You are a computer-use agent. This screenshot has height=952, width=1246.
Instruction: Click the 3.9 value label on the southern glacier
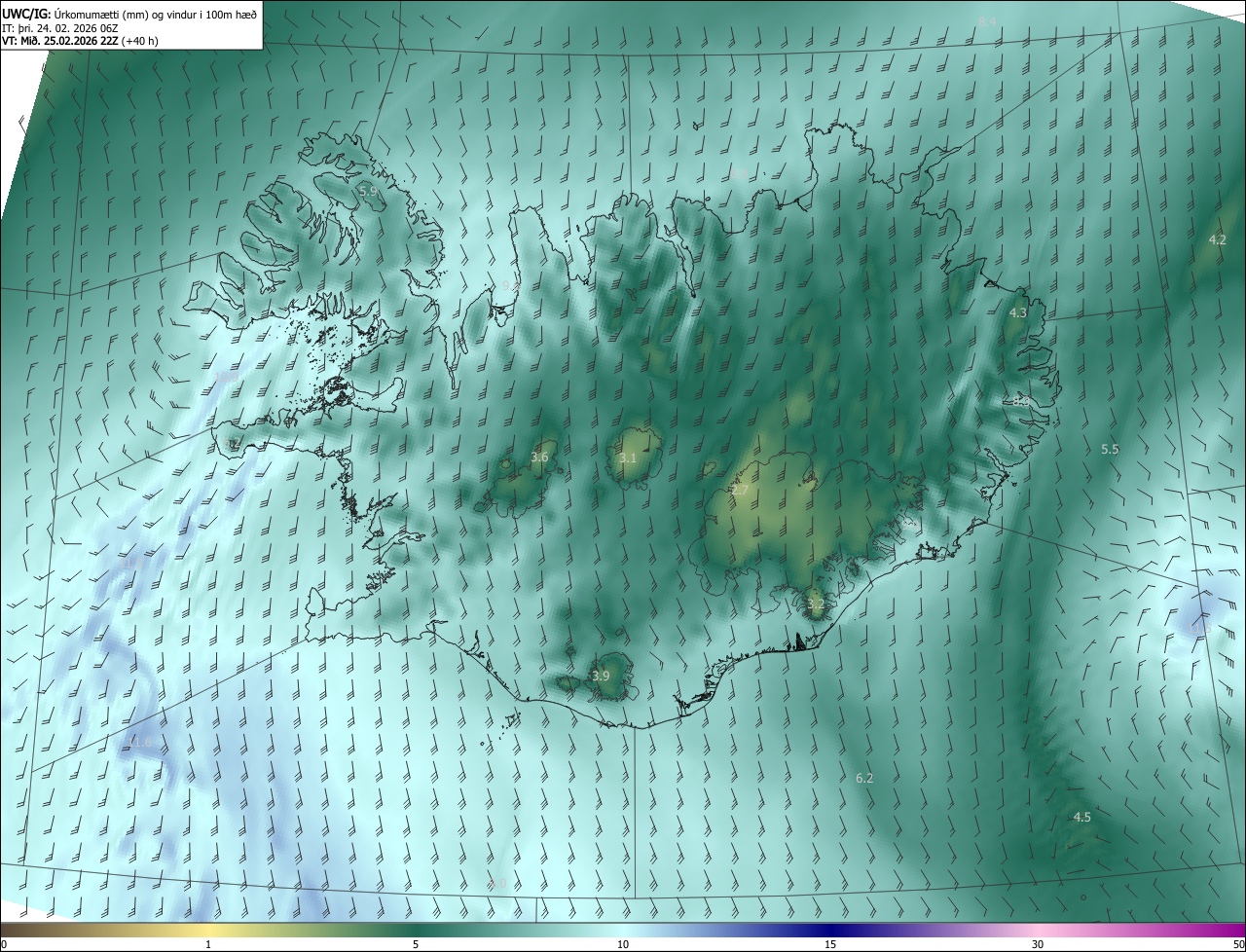point(601,676)
